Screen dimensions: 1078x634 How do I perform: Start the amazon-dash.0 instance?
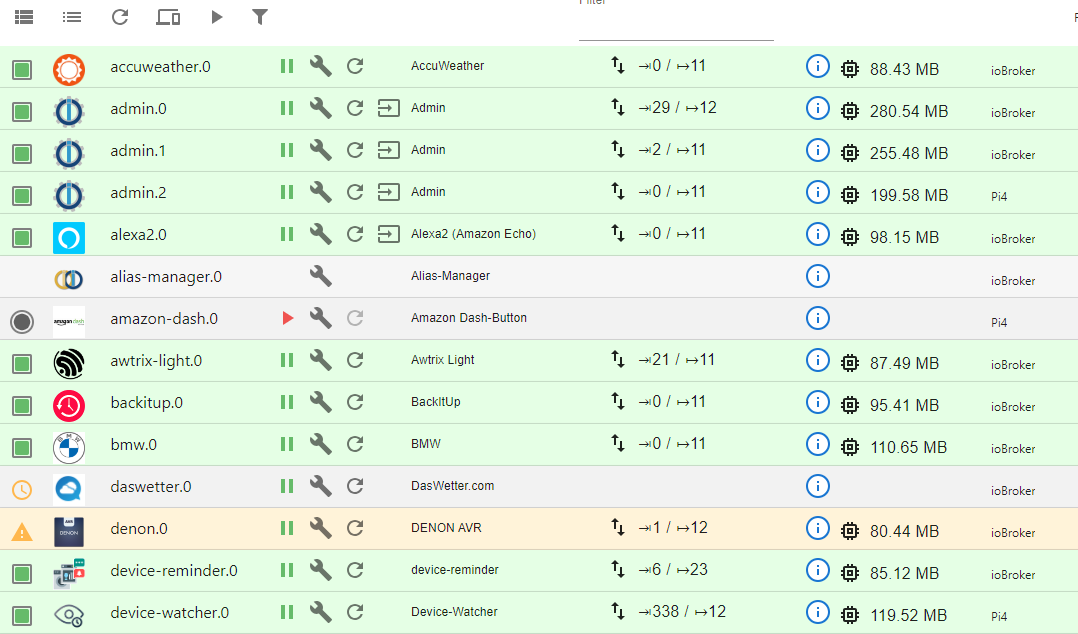coord(287,318)
